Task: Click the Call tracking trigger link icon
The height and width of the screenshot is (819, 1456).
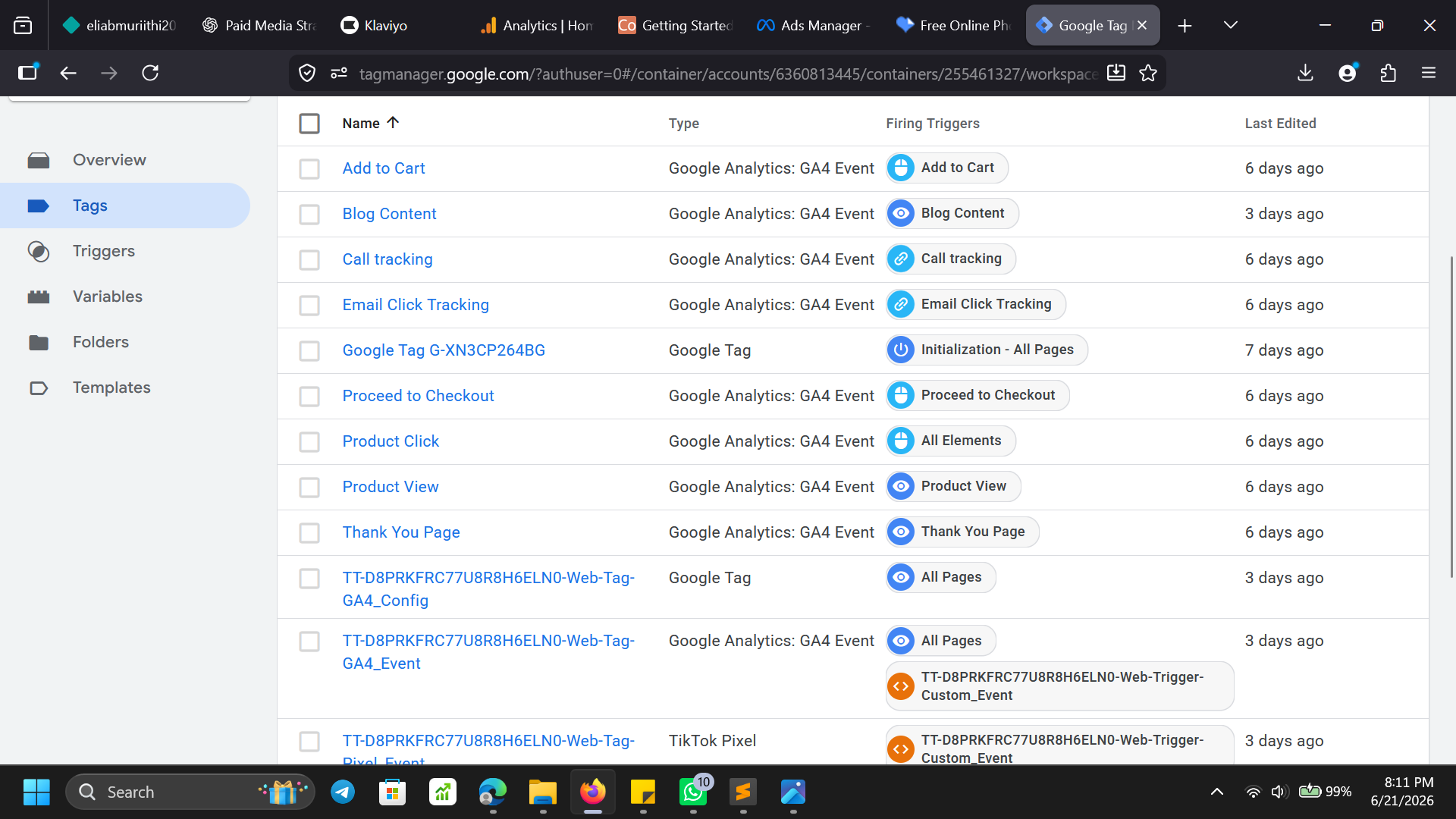Action: [x=901, y=259]
